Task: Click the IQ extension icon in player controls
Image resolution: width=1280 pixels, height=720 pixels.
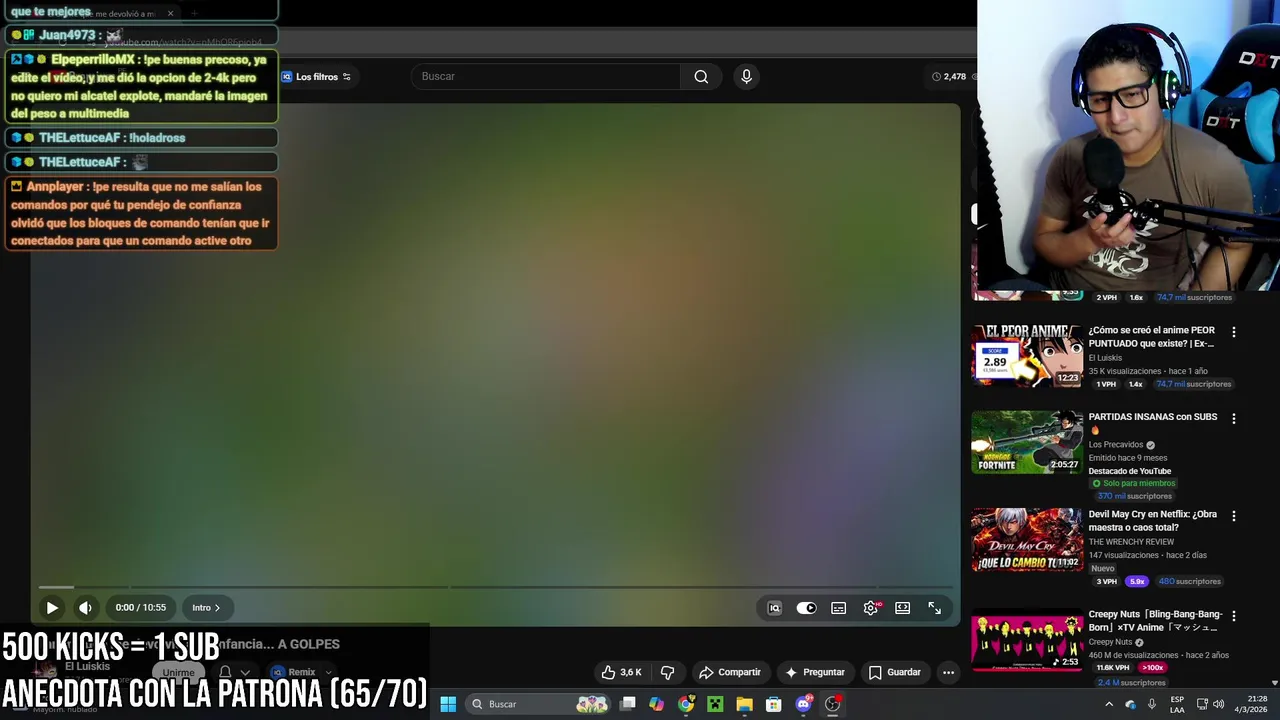Action: (x=774, y=608)
